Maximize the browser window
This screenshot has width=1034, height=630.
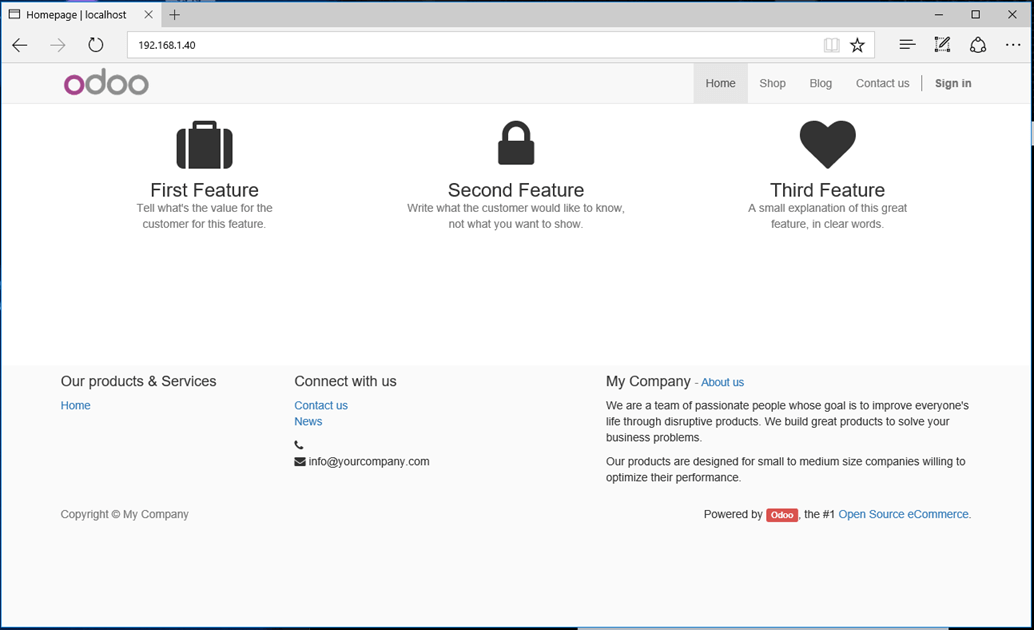click(x=975, y=15)
